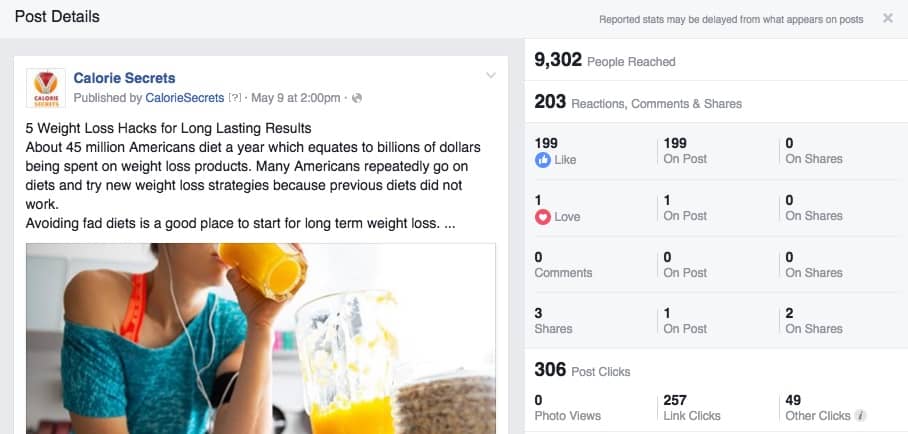Open the Calorie Secrets page name link

[x=125, y=78]
